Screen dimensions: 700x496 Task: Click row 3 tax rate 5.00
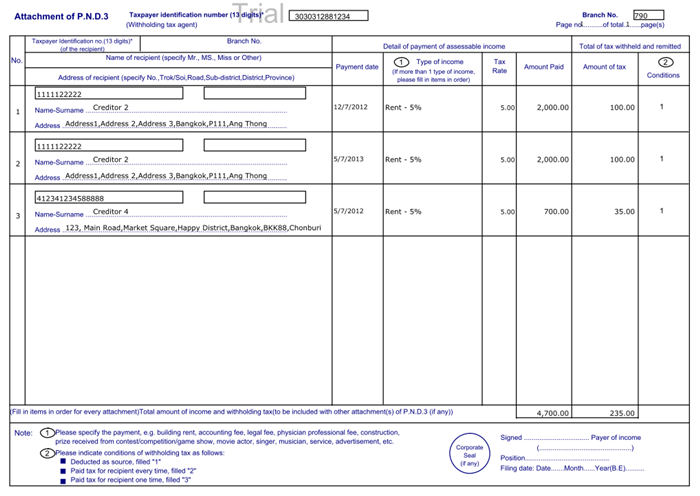click(508, 212)
